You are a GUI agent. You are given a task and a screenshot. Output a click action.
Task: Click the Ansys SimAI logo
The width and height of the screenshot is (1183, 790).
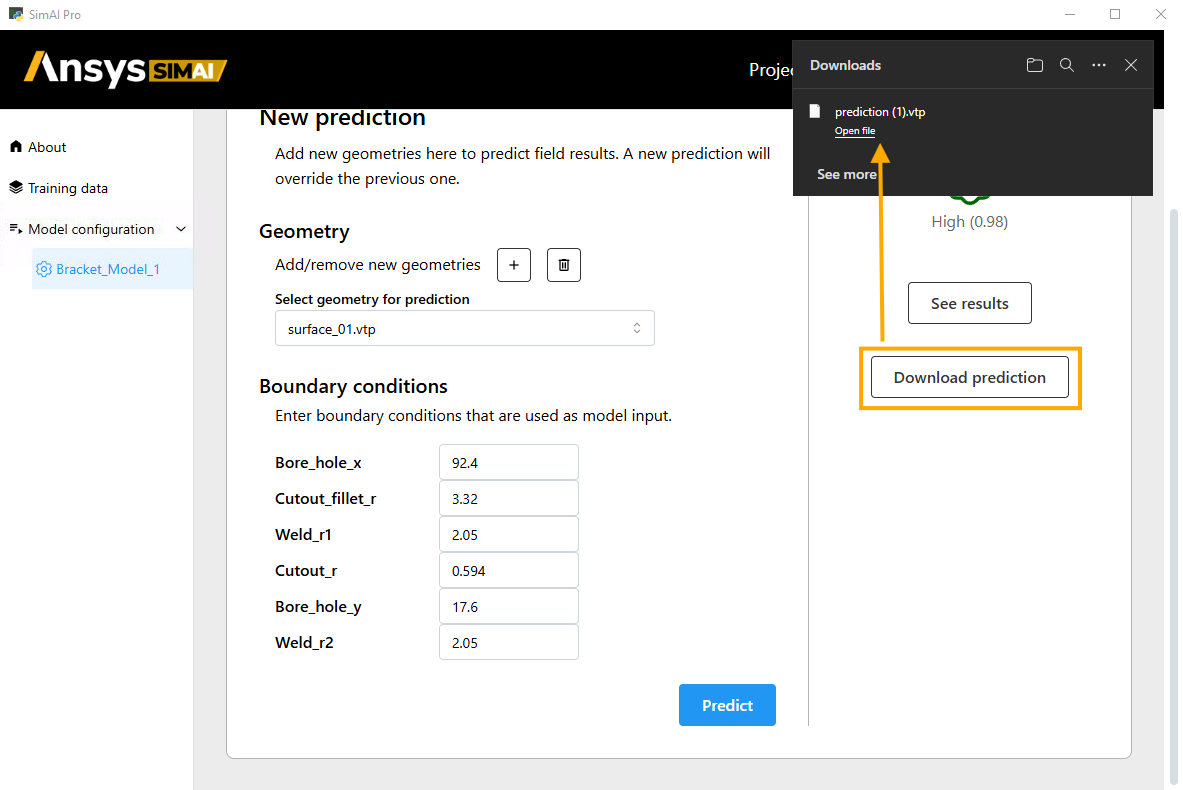(x=126, y=69)
